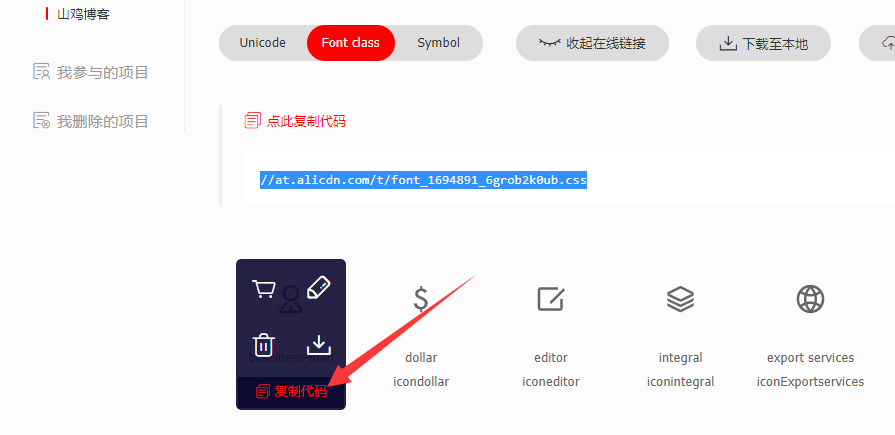Image resolution: width=895 pixels, height=435 pixels.
Task: Download the icon via download arrow
Action: [319, 345]
